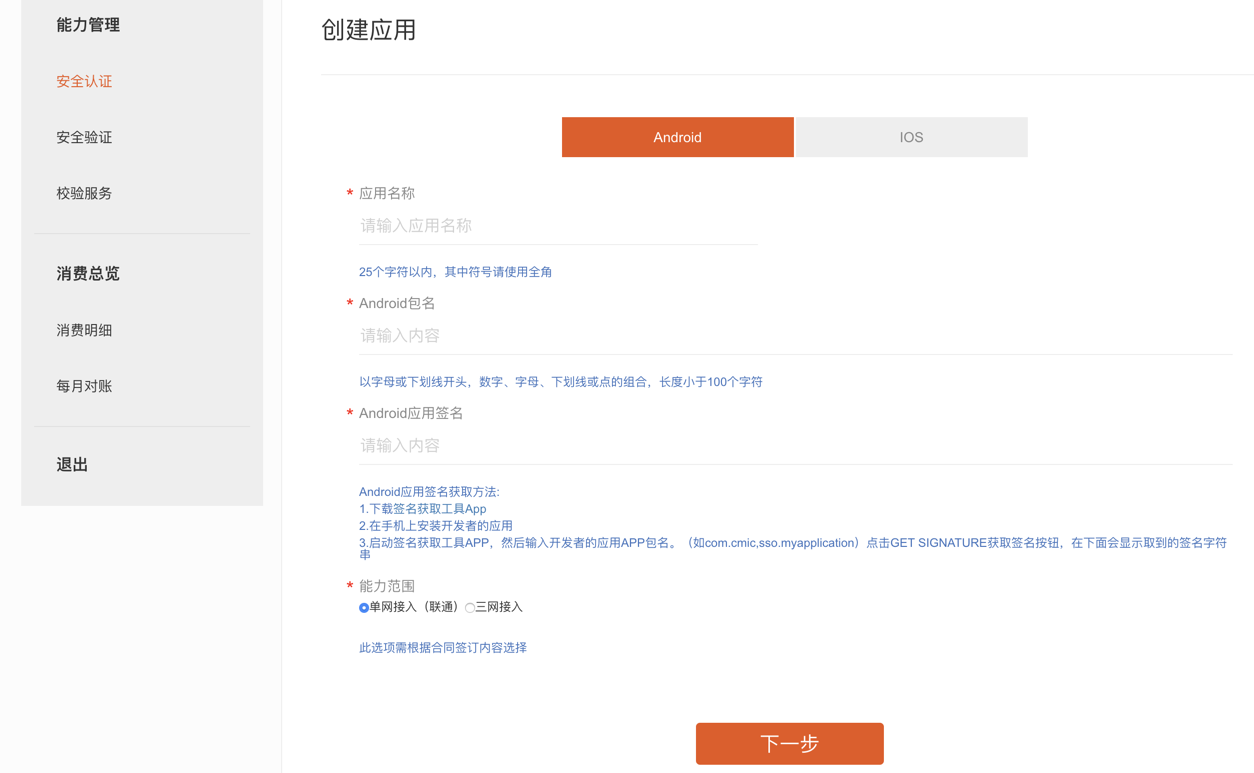Select 单网接入（联通）radio option

point(364,608)
